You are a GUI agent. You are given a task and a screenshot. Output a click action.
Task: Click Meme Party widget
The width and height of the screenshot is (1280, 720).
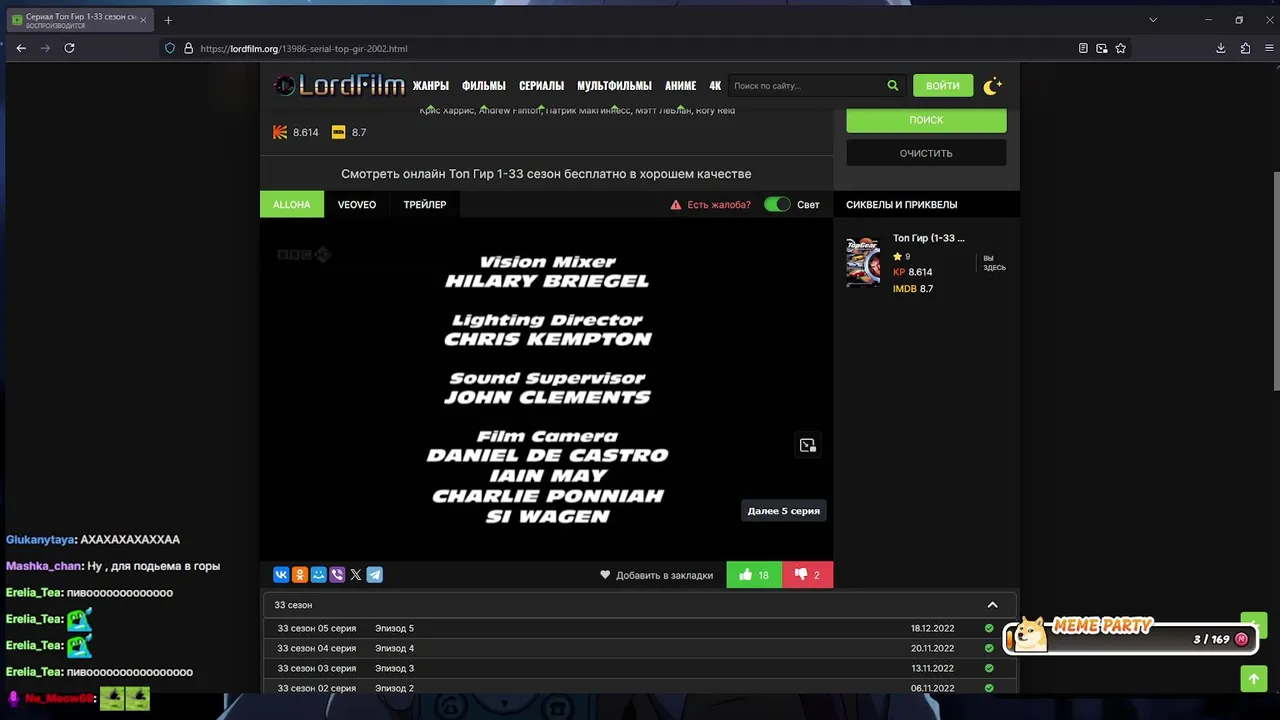1131,635
